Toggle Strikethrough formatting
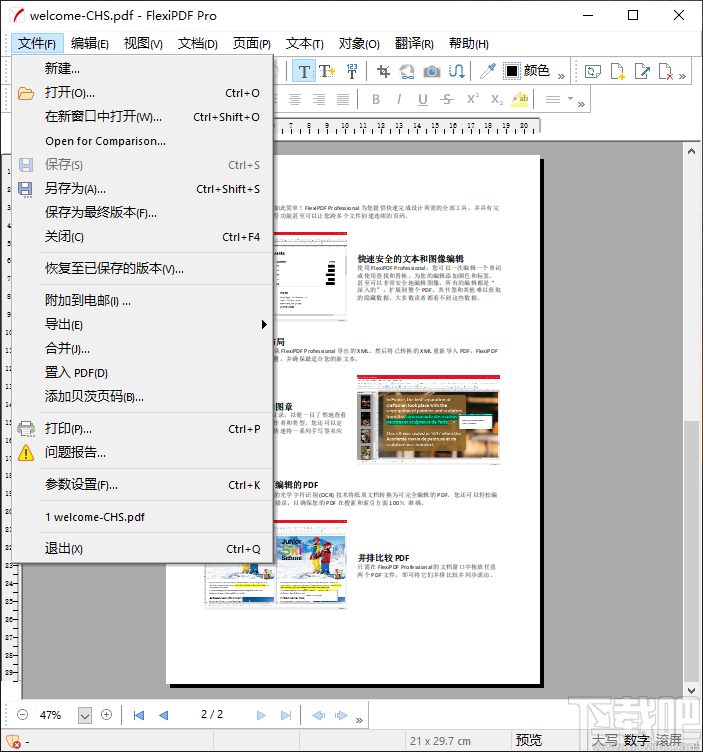The height and width of the screenshot is (752, 703). [447, 99]
